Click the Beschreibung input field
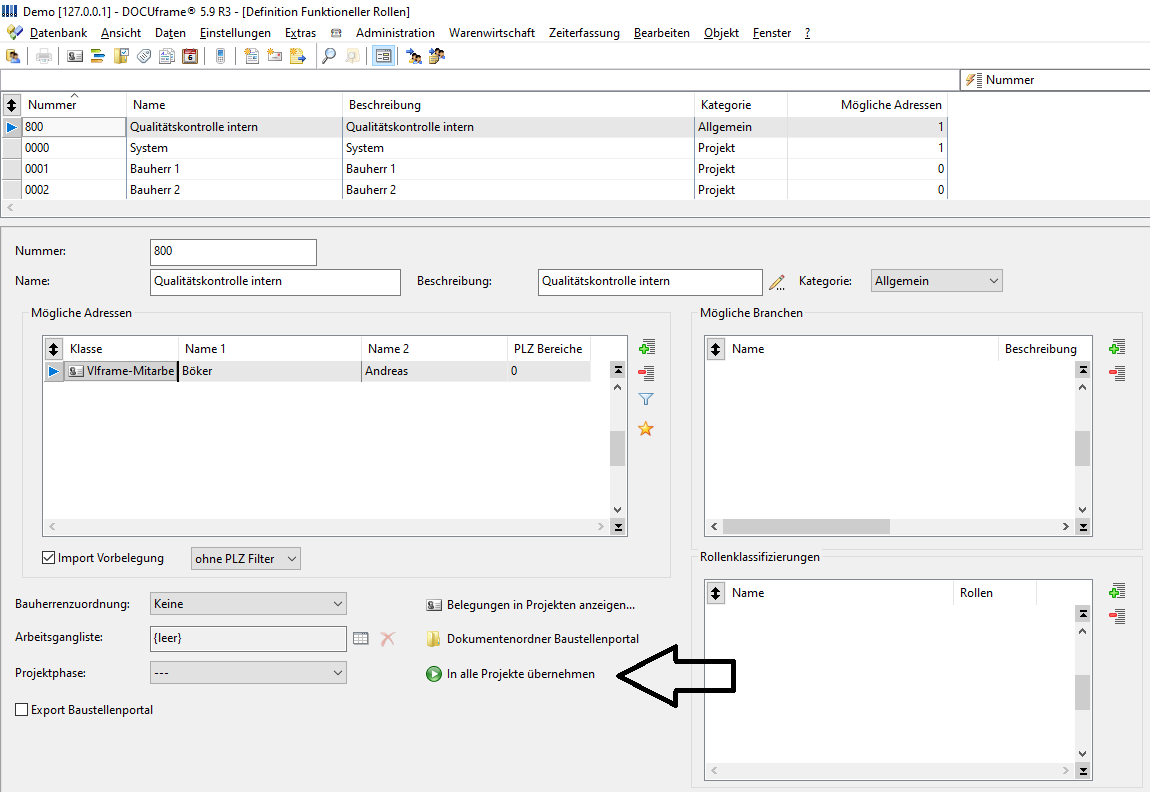Viewport: 1150px width, 792px height. click(650, 282)
